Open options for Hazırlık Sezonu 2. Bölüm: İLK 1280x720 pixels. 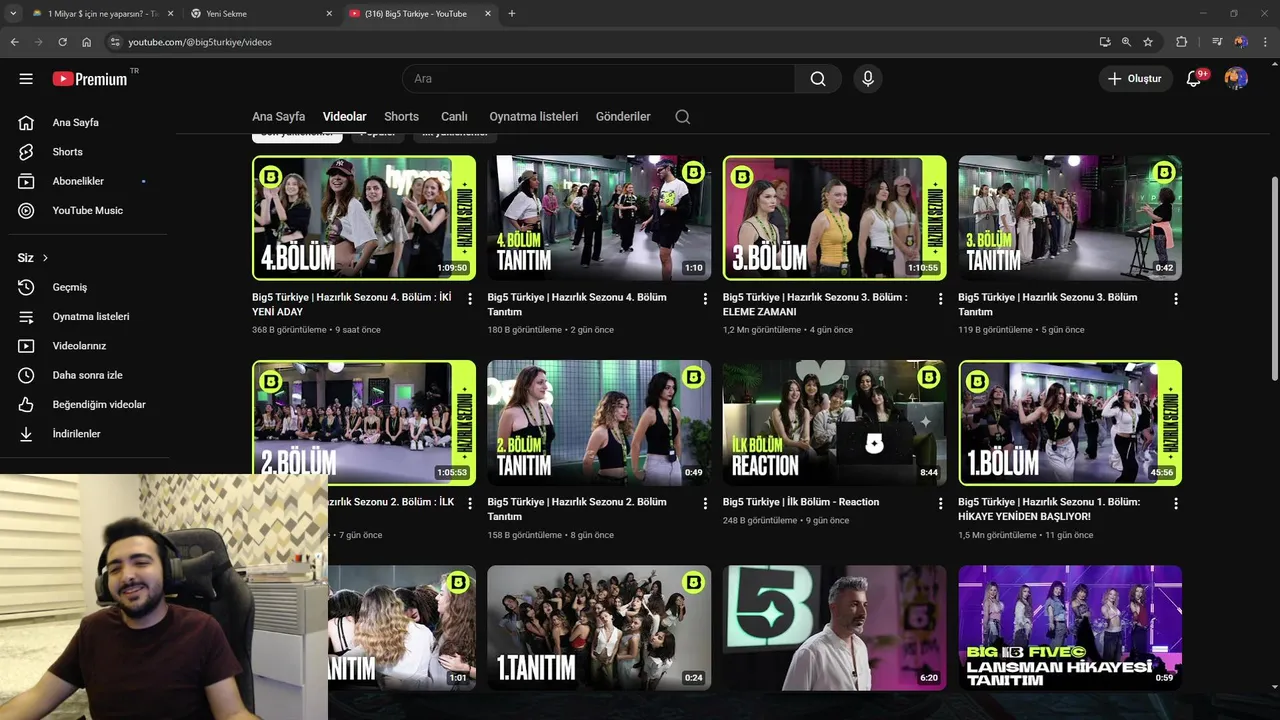click(x=470, y=504)
